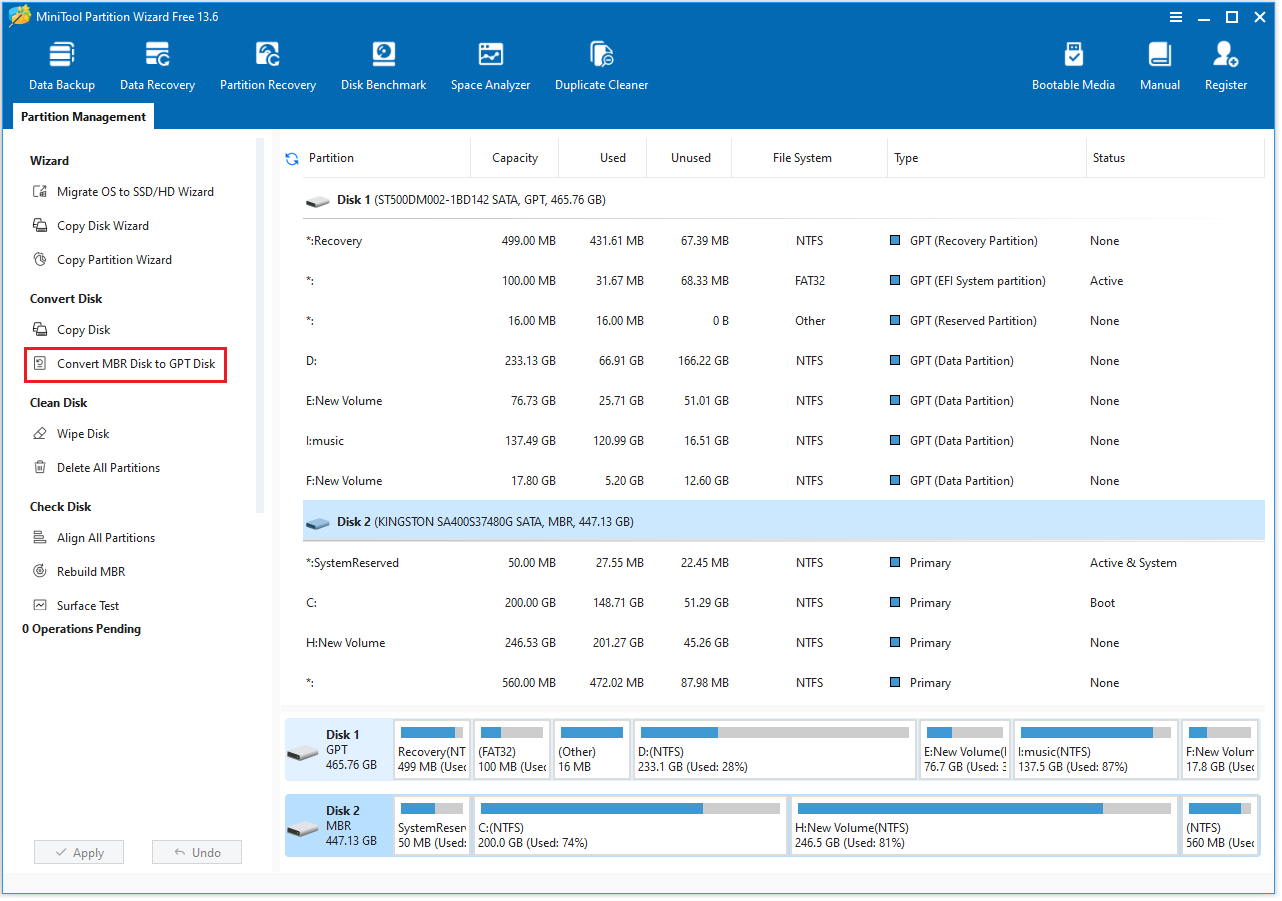This screenshot has width=1282, height=901.
Task: Select Copy Disk under Convert Disk
Action: click(x=71, y=330)
